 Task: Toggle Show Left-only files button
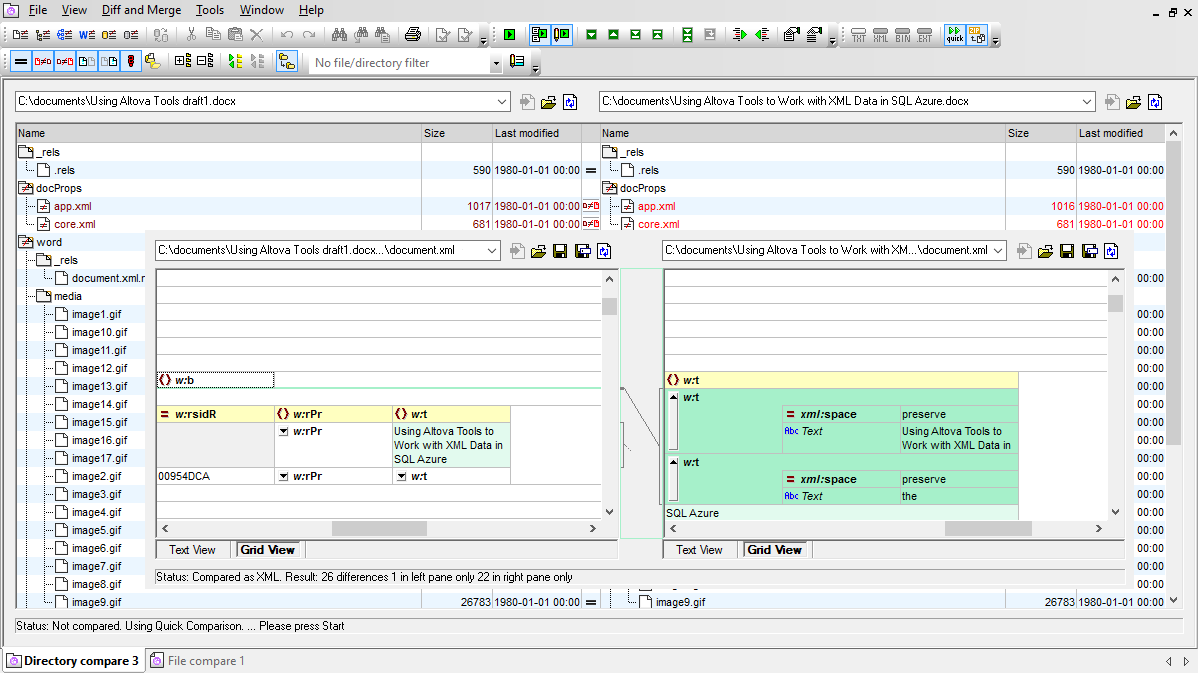click(x=87, y=61)
